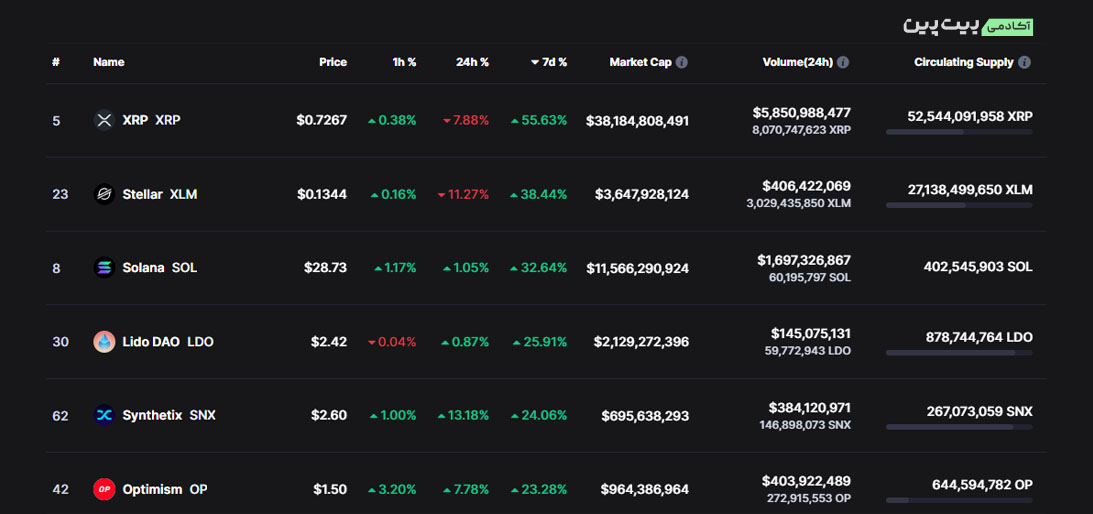
Task: Click Solana supply 402,545,903 SOL
Action: [978, 267]
